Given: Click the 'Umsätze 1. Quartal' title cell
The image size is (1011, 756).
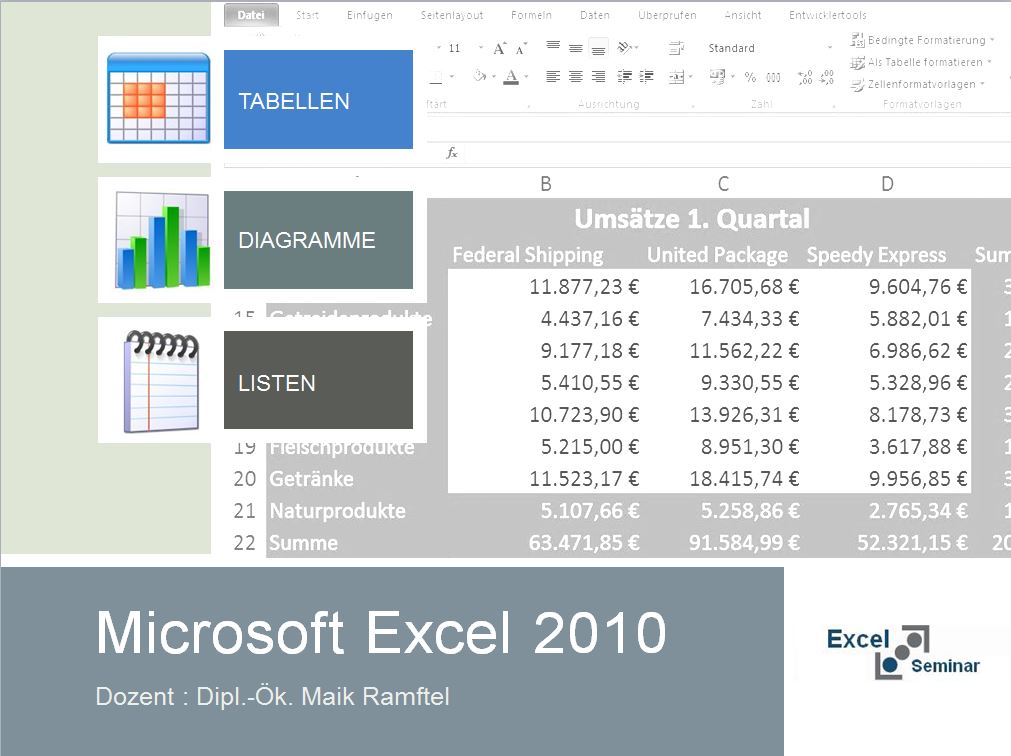Looking at the screenshot, I should 692,219.
